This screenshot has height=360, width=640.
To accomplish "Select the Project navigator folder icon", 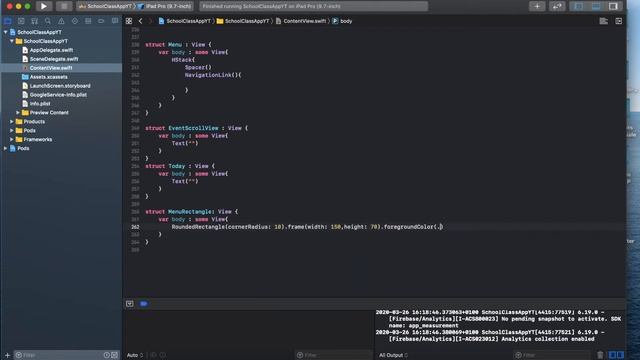I will tap(8, 21).
